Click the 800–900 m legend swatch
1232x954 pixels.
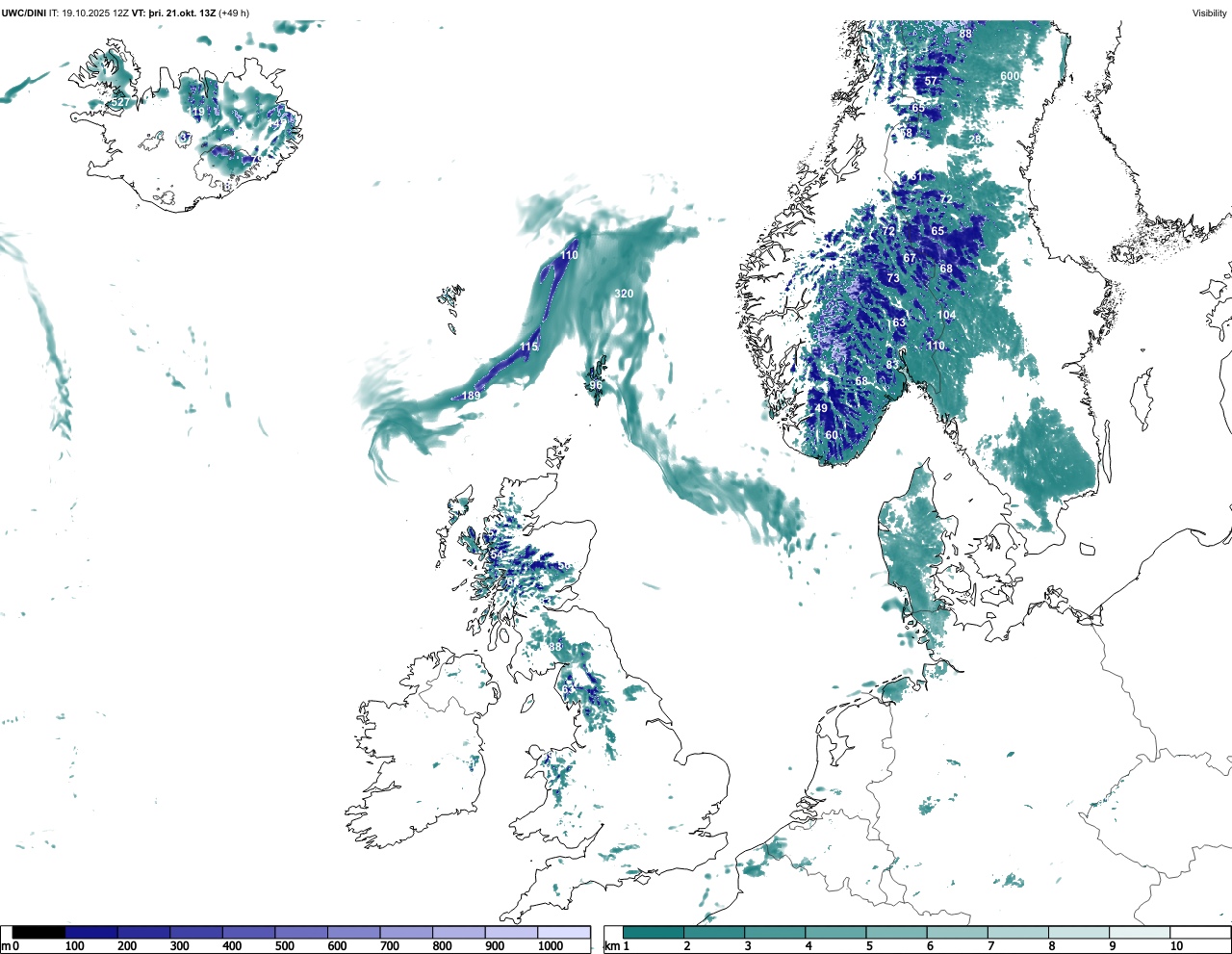coord(458,932)
